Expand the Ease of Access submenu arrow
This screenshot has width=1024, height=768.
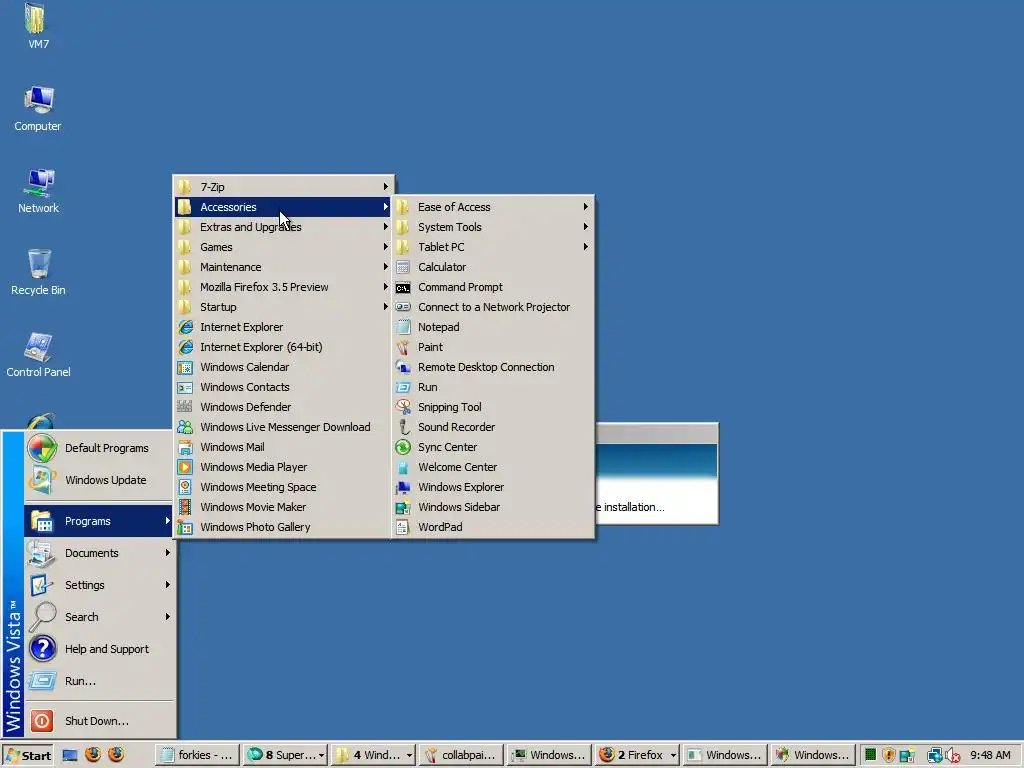(x=585, y=206)
